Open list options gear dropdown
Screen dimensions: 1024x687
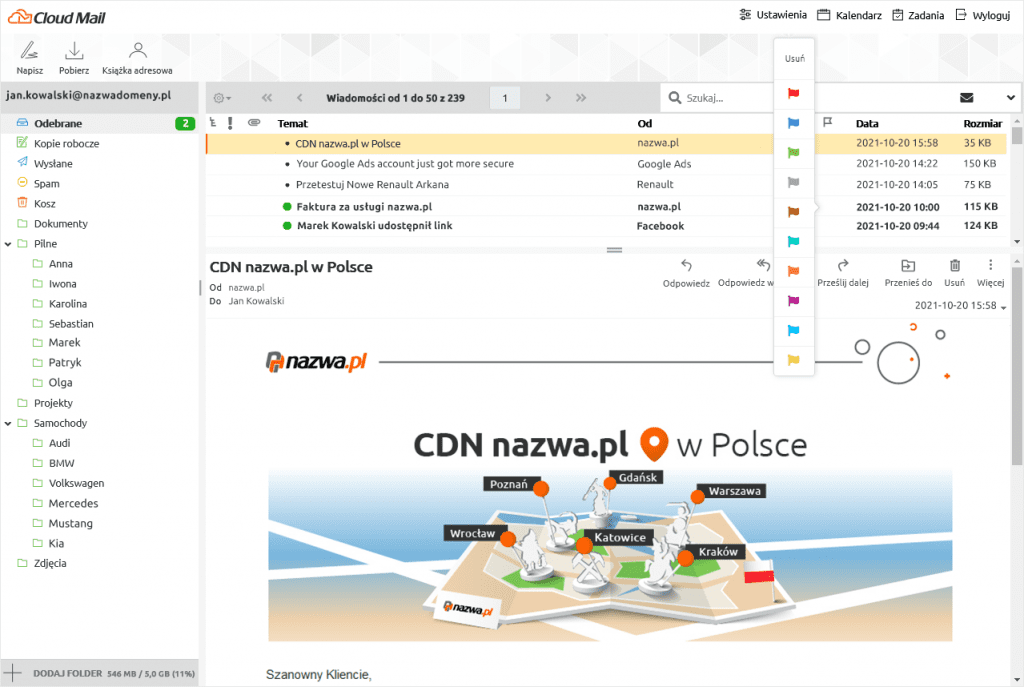point(222,98)
